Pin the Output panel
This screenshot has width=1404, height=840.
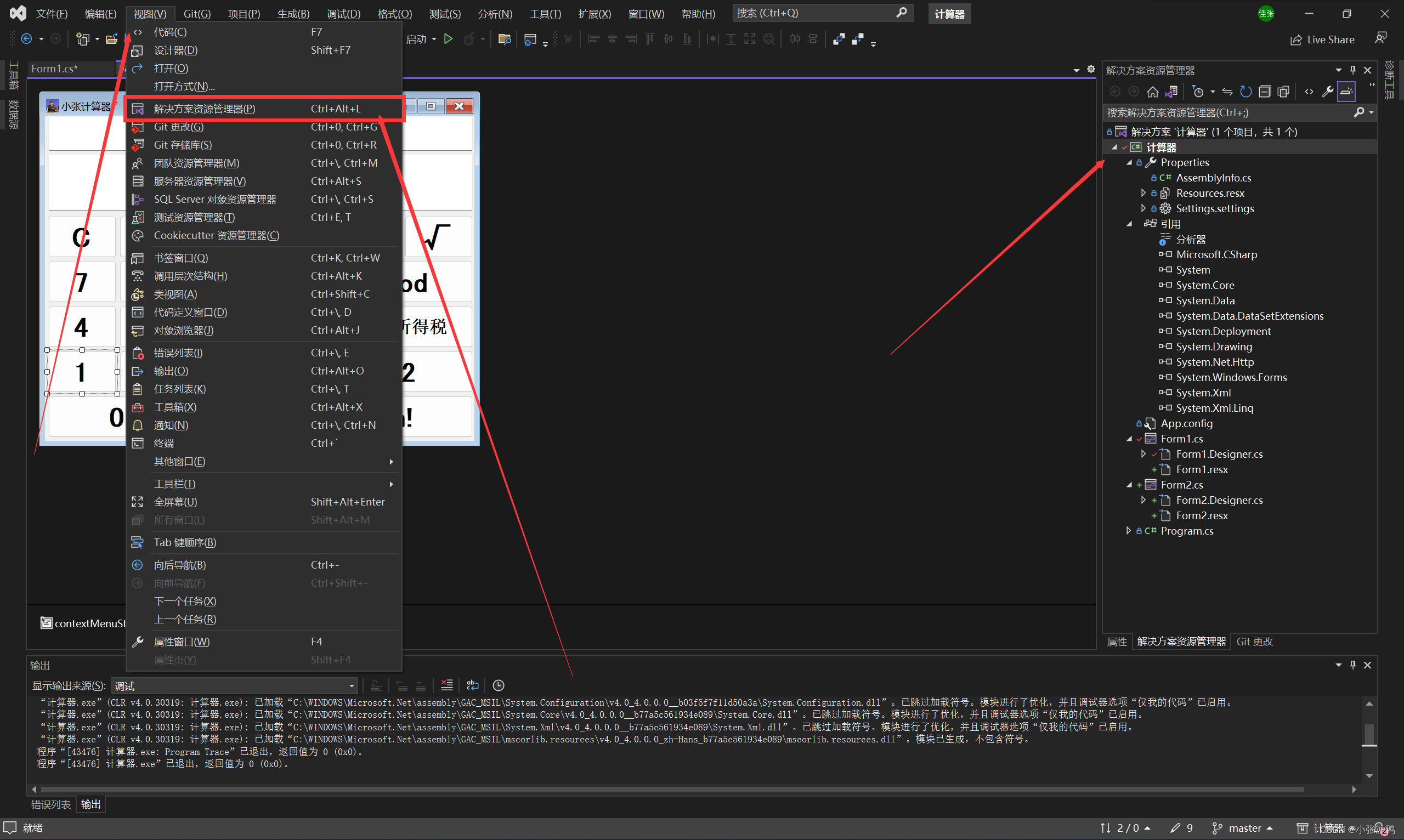click(1353, 665)
